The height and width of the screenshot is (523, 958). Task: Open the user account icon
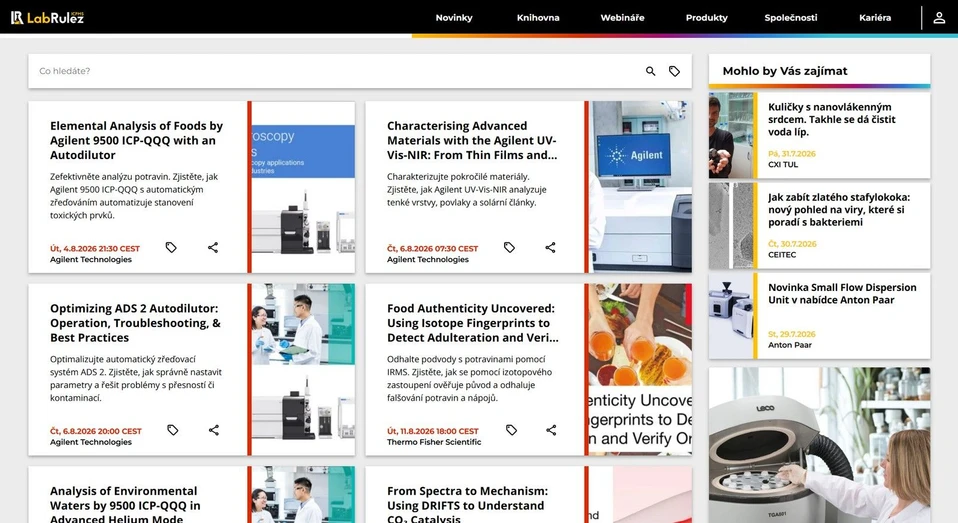click(x=939, y=18)
